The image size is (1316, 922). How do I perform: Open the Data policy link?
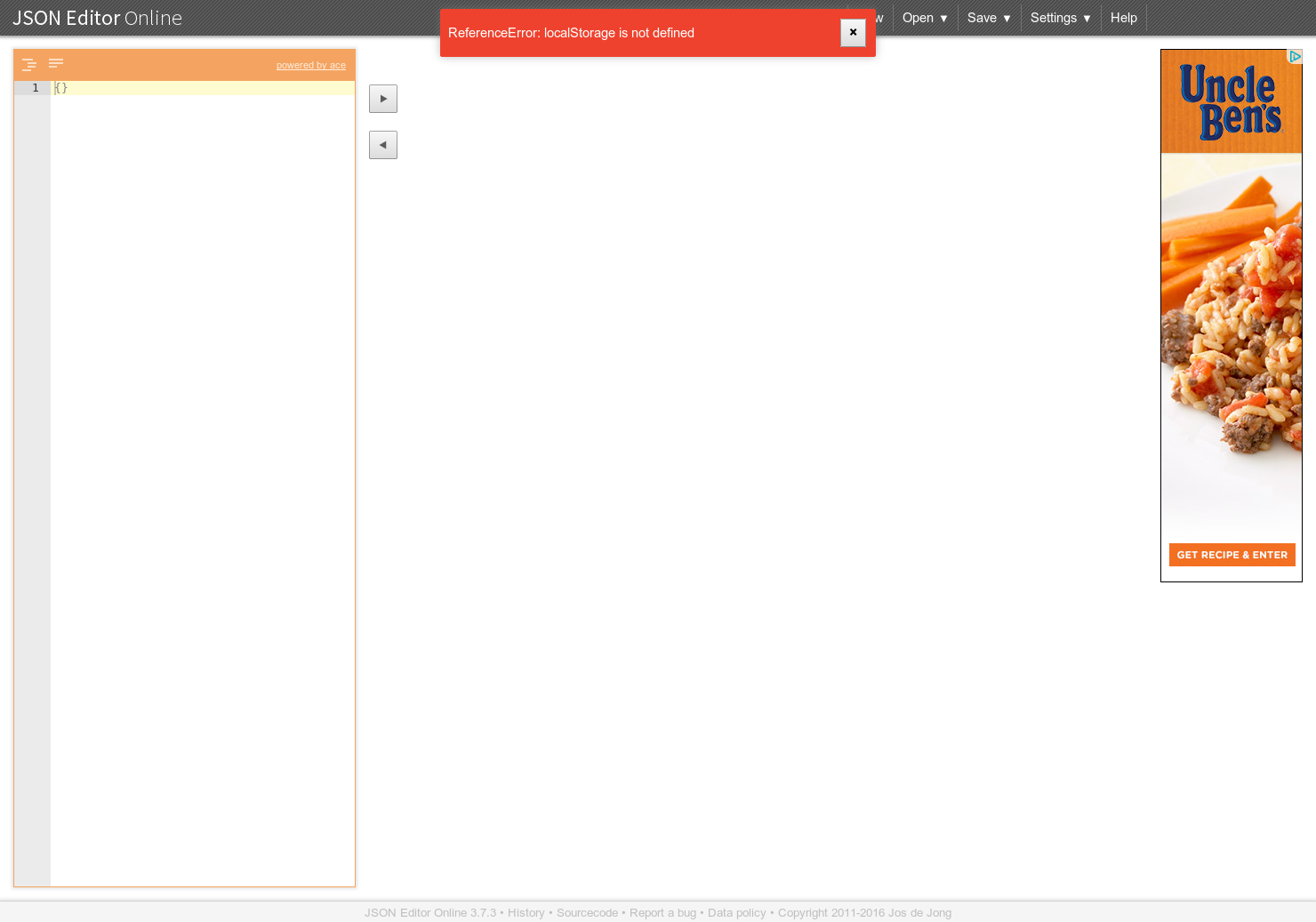(736, 912)
